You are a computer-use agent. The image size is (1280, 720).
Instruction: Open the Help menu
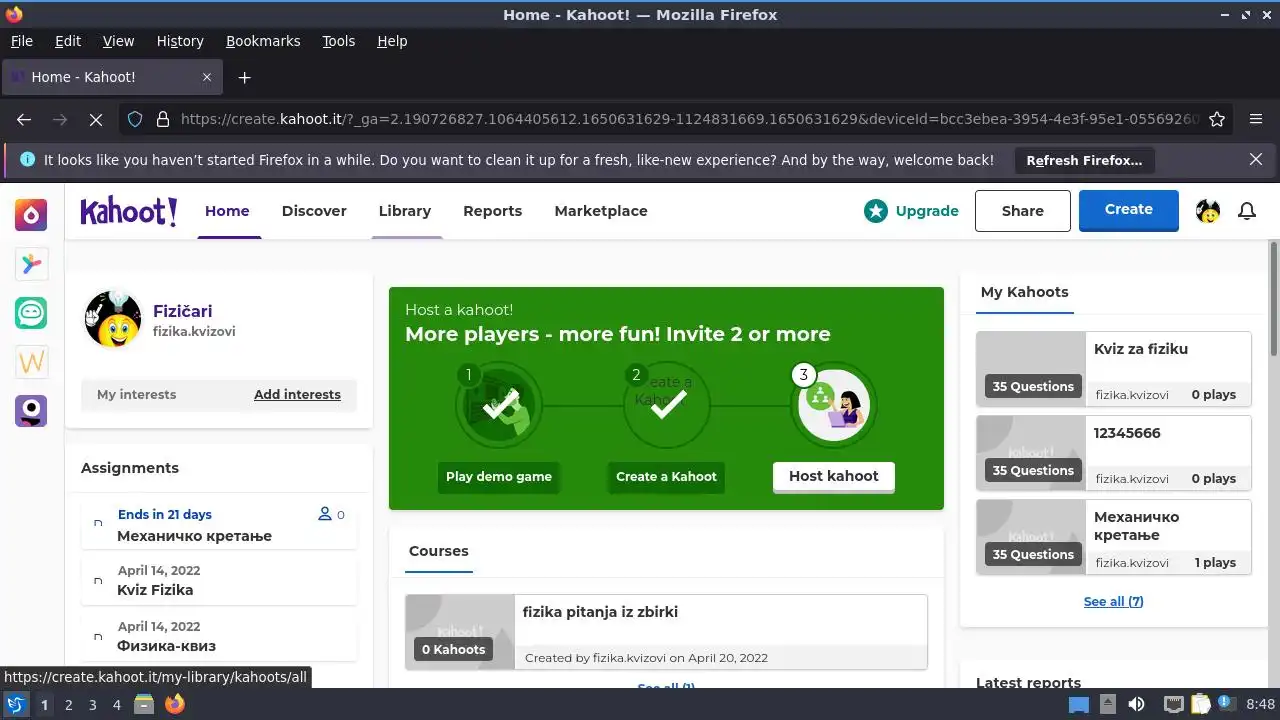tap(392, 41)
